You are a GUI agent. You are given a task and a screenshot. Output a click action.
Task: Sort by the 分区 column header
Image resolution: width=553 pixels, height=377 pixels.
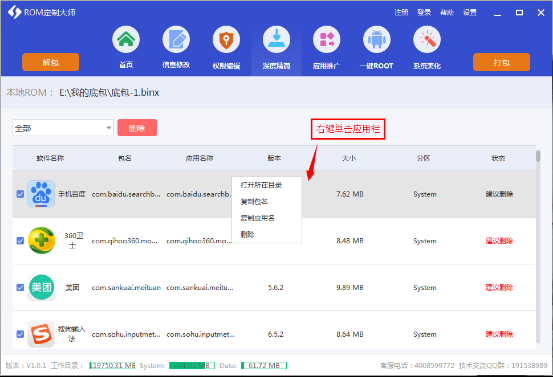tap(424, 158)
